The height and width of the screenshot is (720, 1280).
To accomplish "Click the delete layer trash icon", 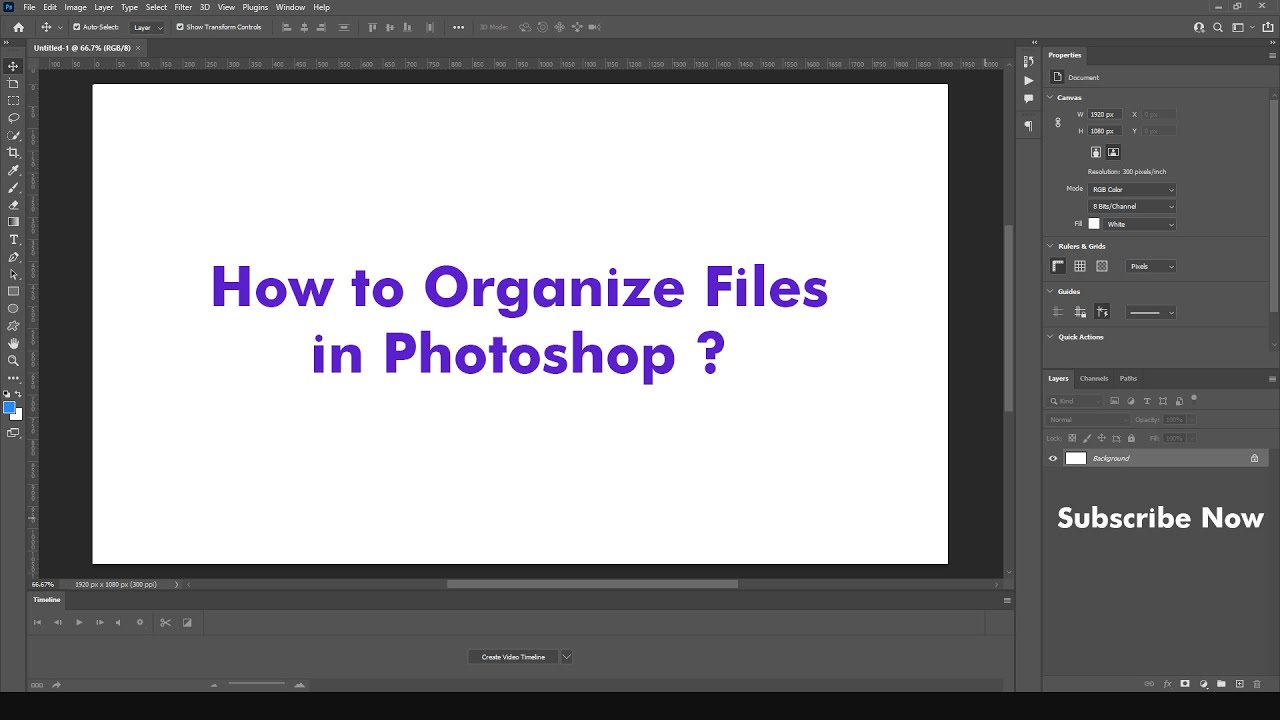I will (x=1257, y=684).
